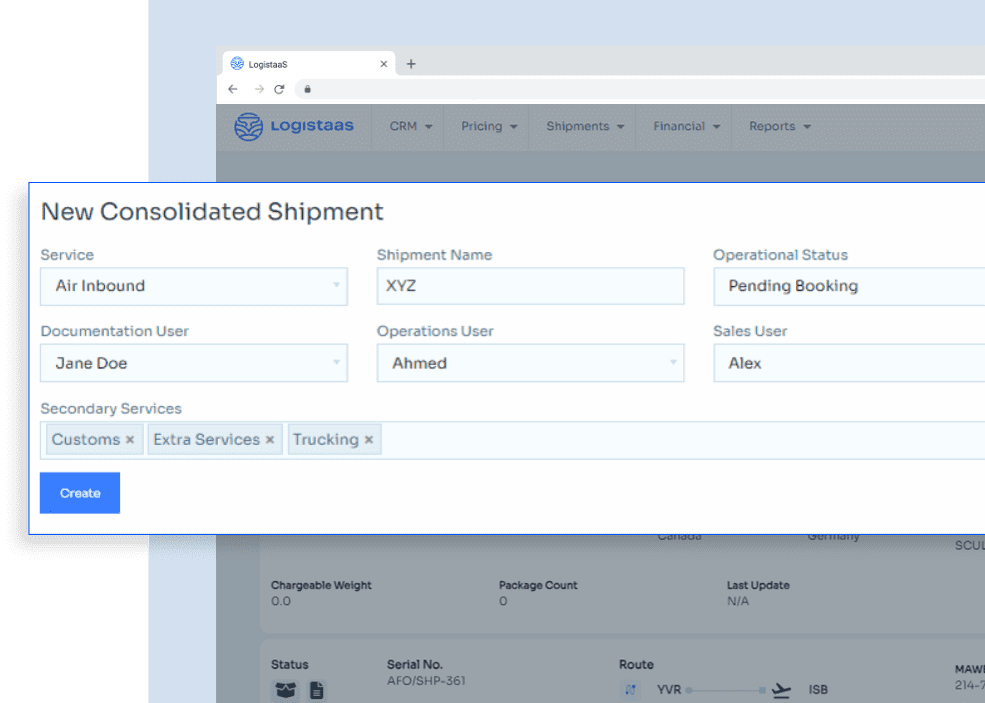985x703 pixels.
Task: Open the CRM menu
Action: click(x=411, y=126)
